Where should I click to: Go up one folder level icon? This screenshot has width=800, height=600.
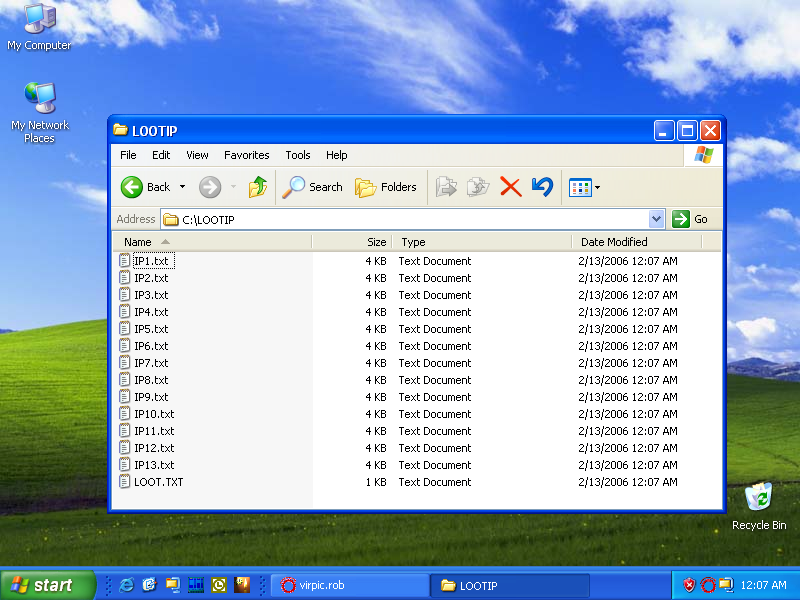[258, 187]
